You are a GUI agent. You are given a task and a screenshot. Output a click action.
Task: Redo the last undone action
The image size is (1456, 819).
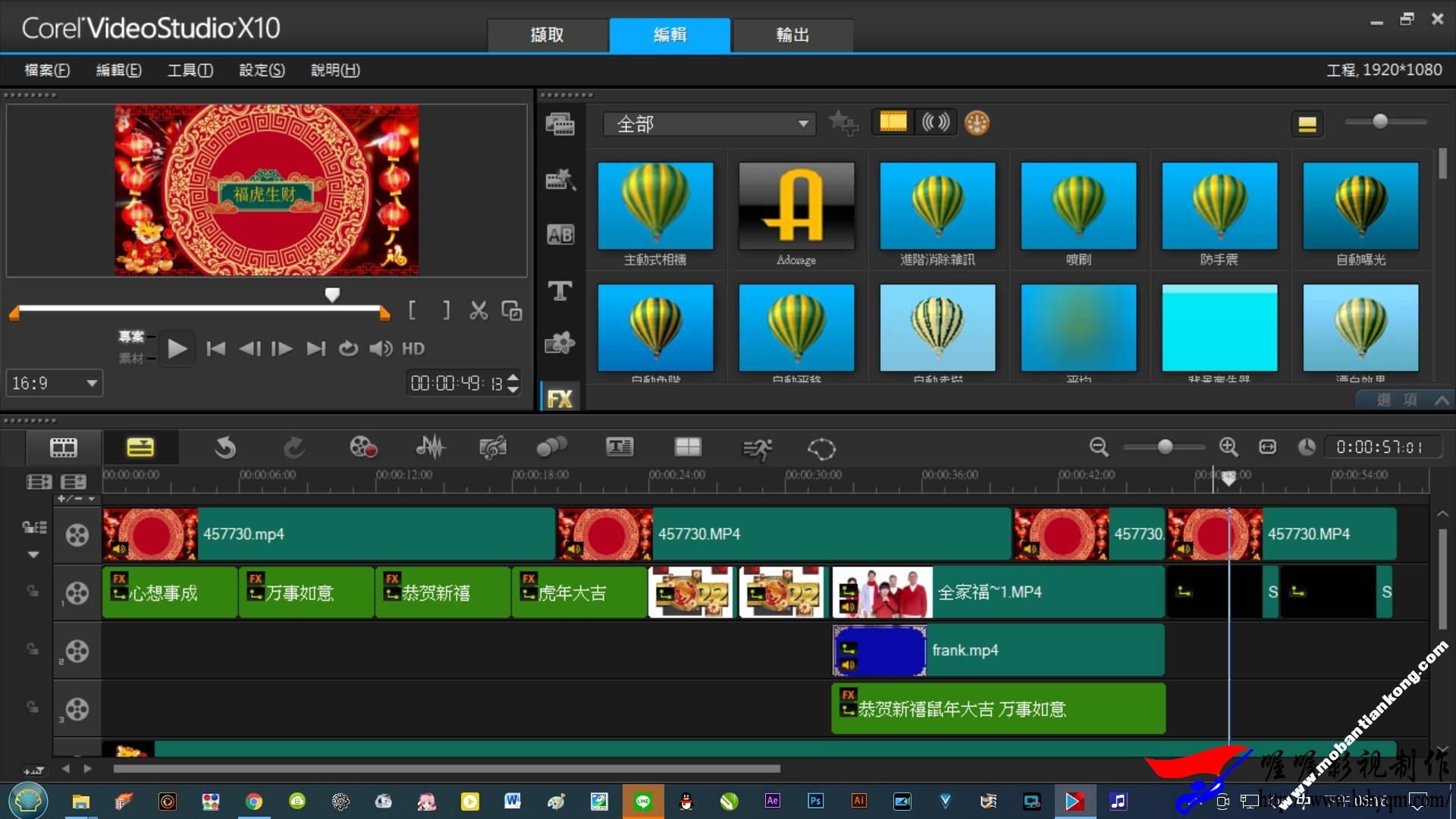(x=294, y=448)
